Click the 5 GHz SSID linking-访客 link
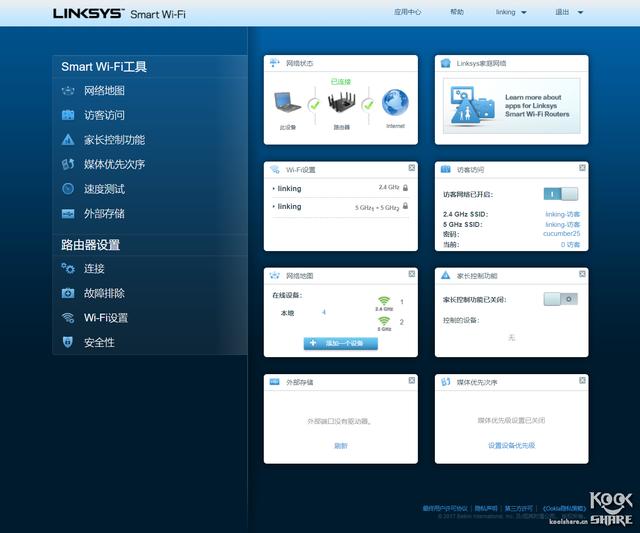 [x=562, y=224]
